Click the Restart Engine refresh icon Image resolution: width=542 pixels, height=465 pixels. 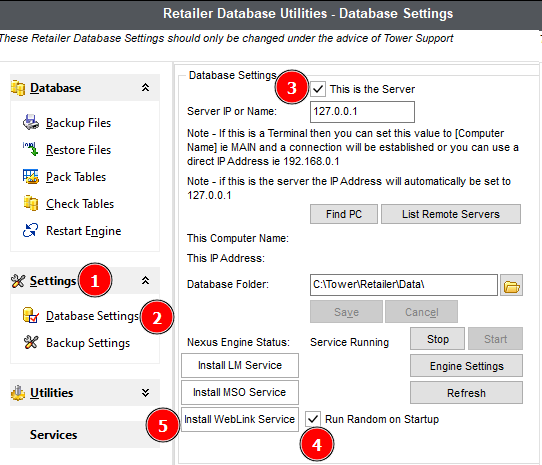pyautogui.click(x=31, y=230)
